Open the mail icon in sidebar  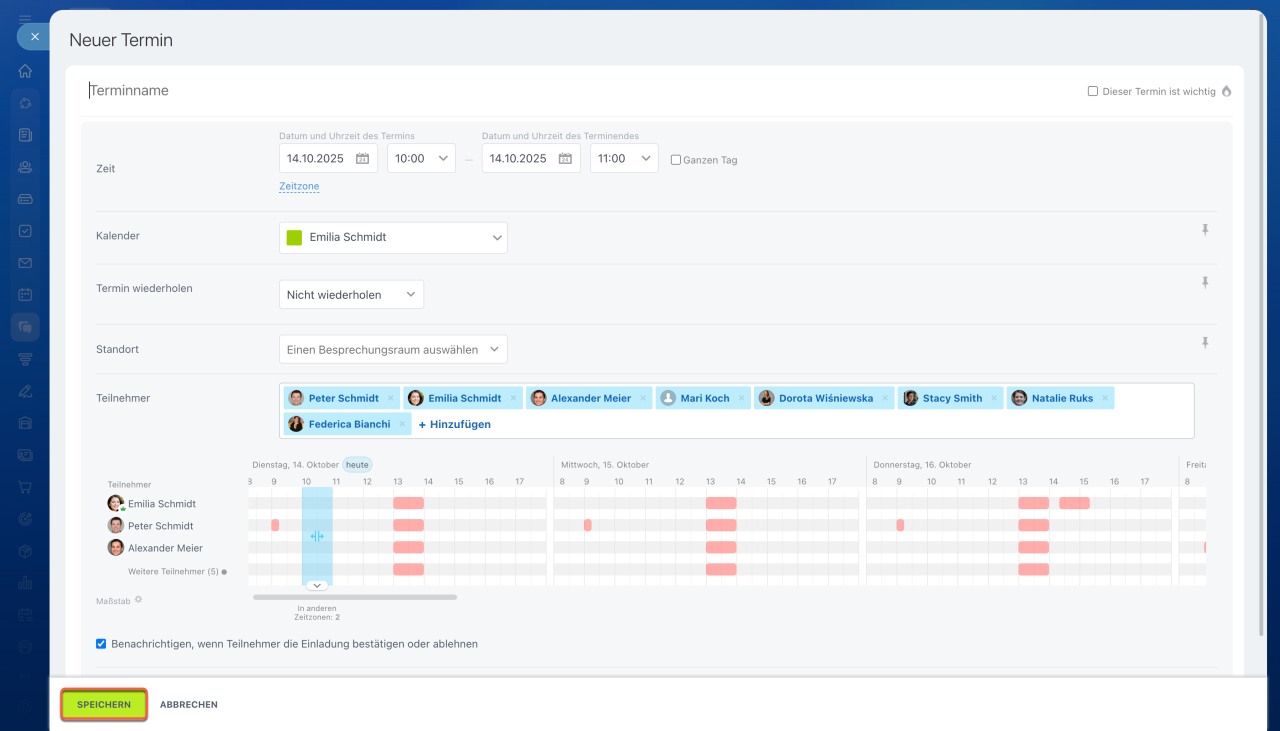pos(25,263)
